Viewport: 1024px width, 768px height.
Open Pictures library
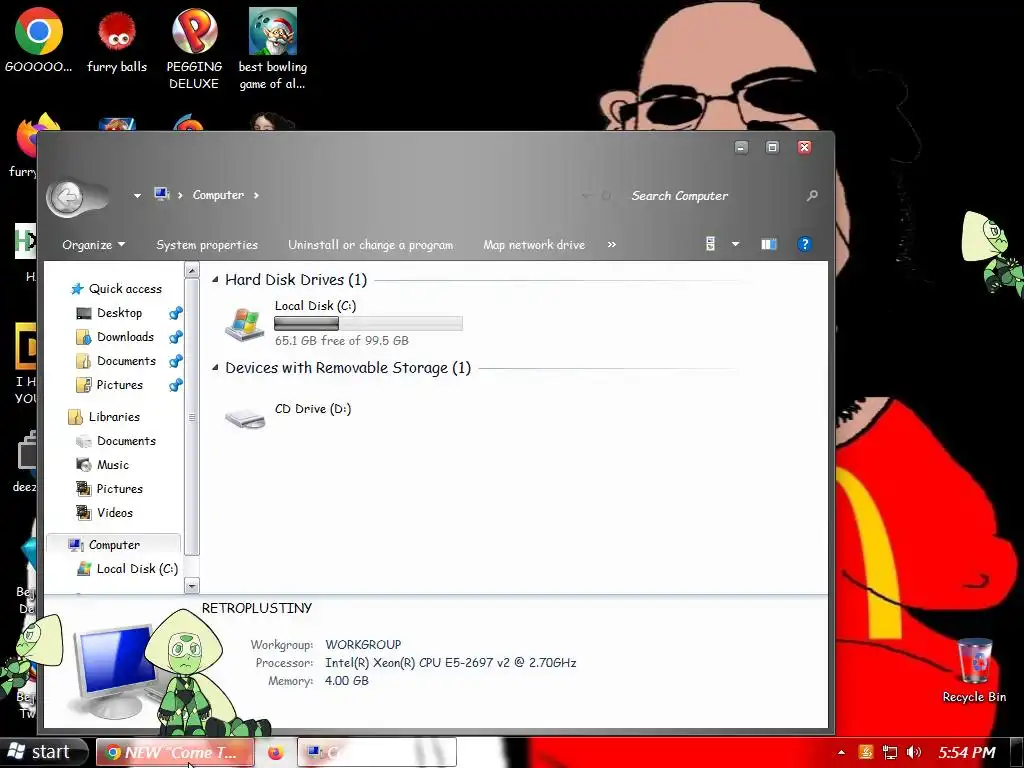[x=120, y=489]
